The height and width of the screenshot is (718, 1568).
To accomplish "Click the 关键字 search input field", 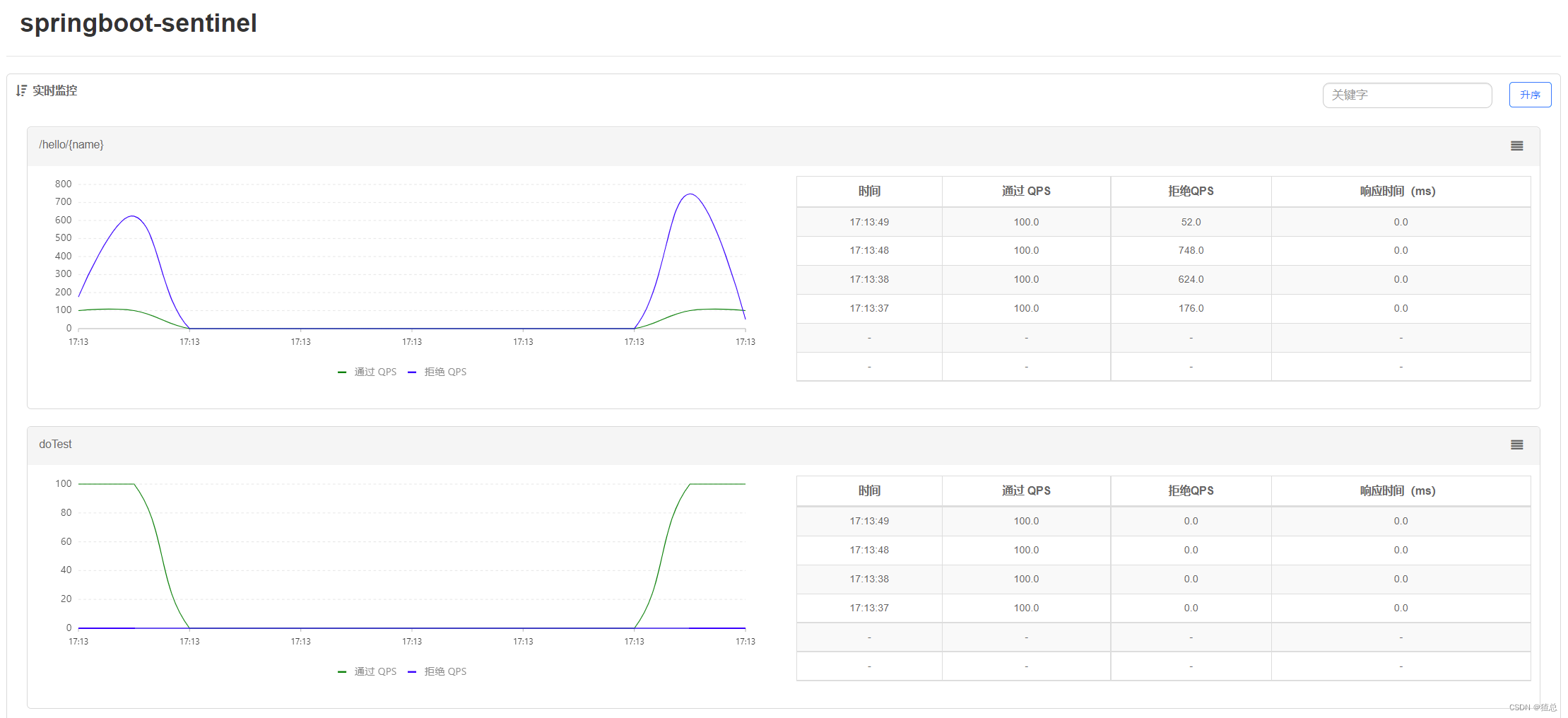I will (x=1407, y=95).
